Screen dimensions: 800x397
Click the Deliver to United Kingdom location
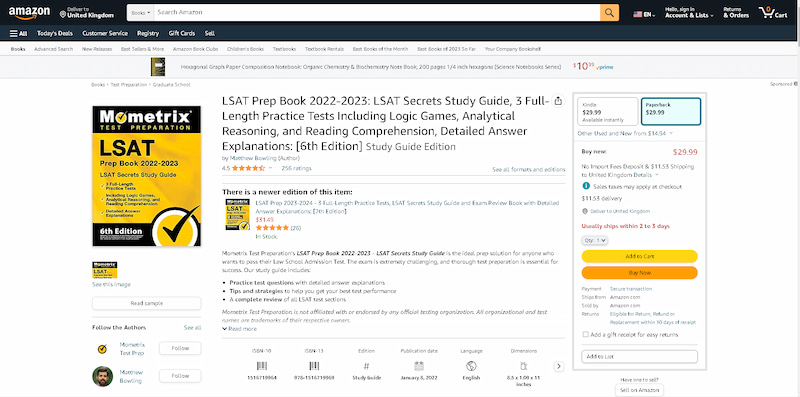pos(87,13)
